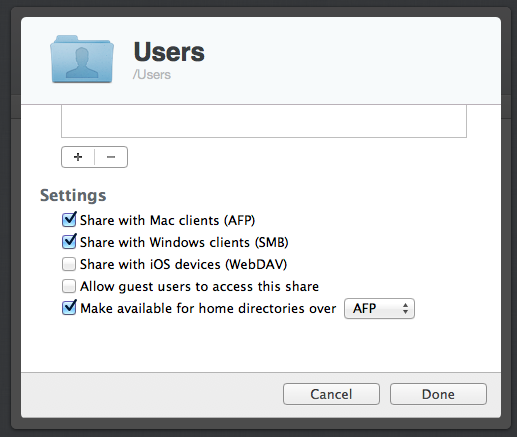Click inside the empty access list box
The width and height of the screenshot is (517, 437).
(264, 121)
